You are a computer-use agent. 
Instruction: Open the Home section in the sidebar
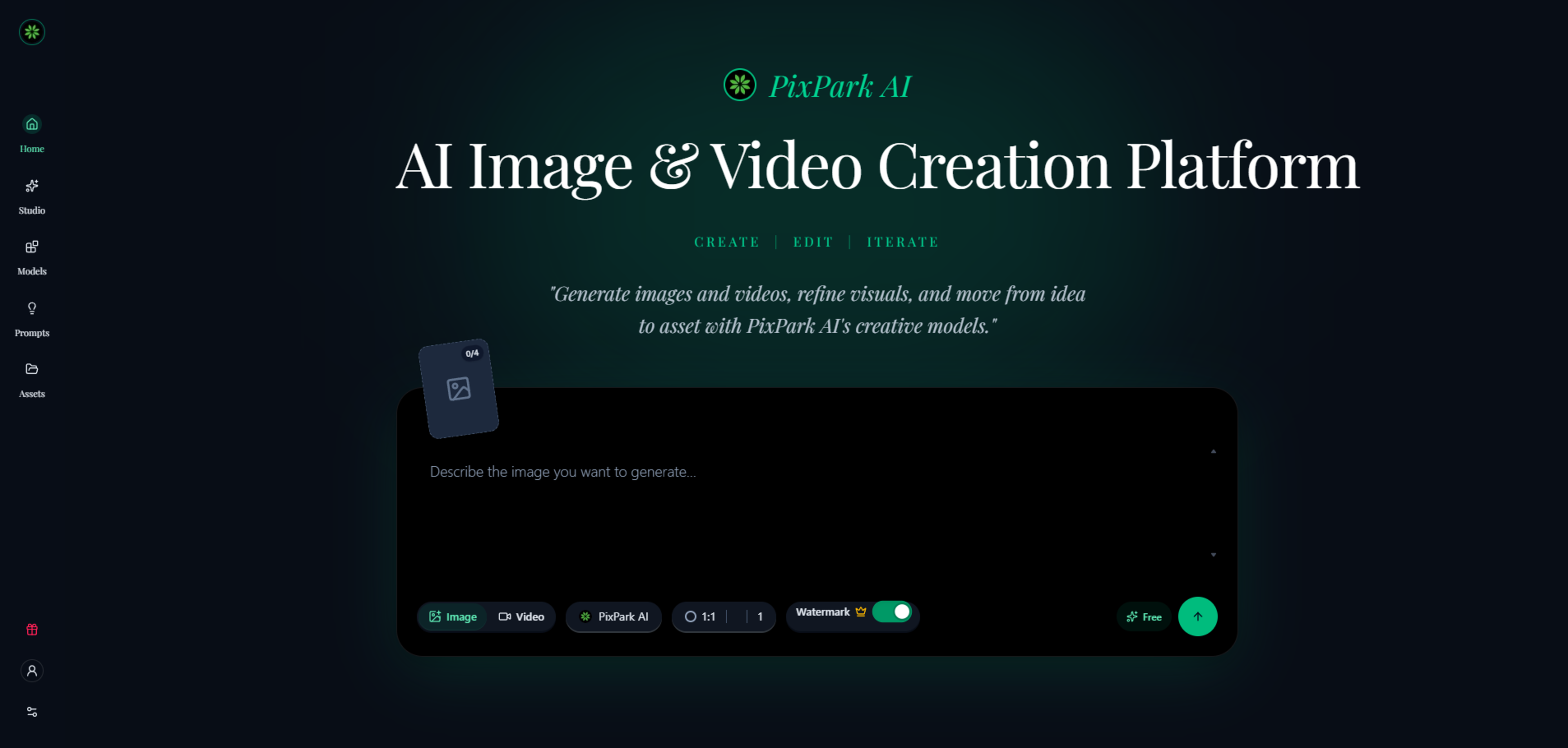(x=32, y=134)
